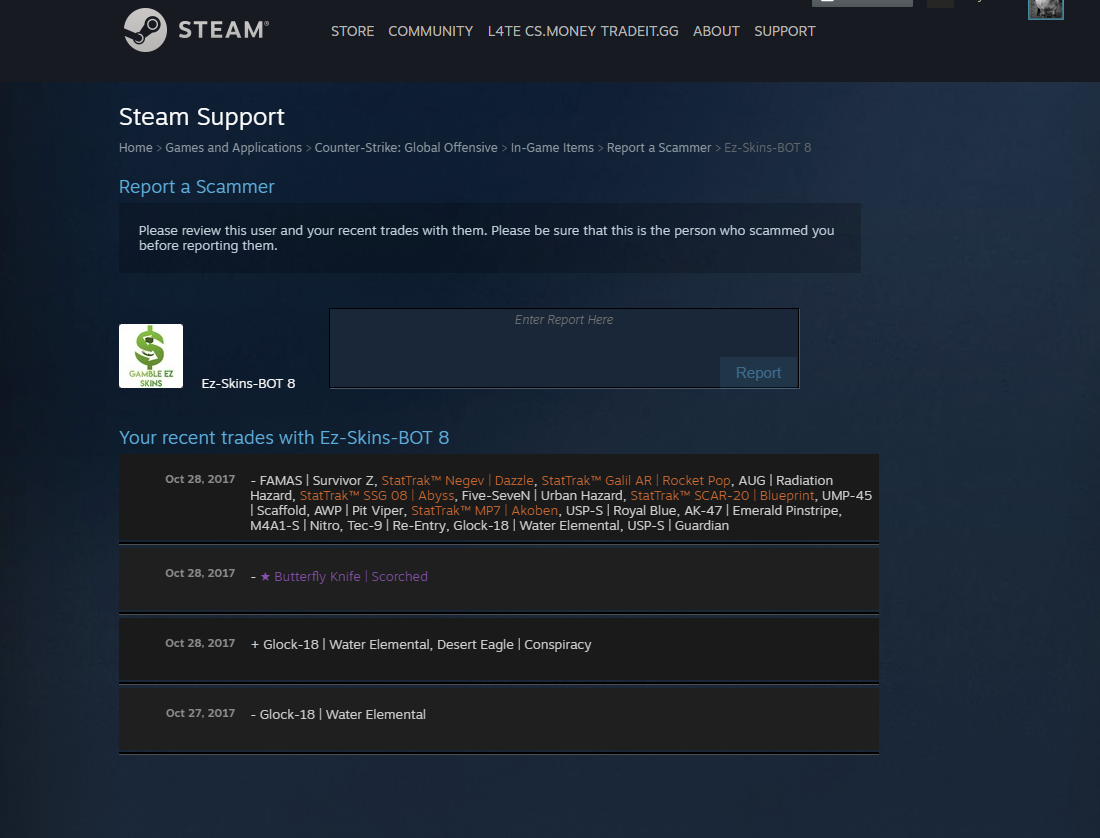The height and width of the screenshot is (838, 1100).
Task: Click the Oct 27, 2017 Glock-18 trade row
Action: (x=499, y=719)
